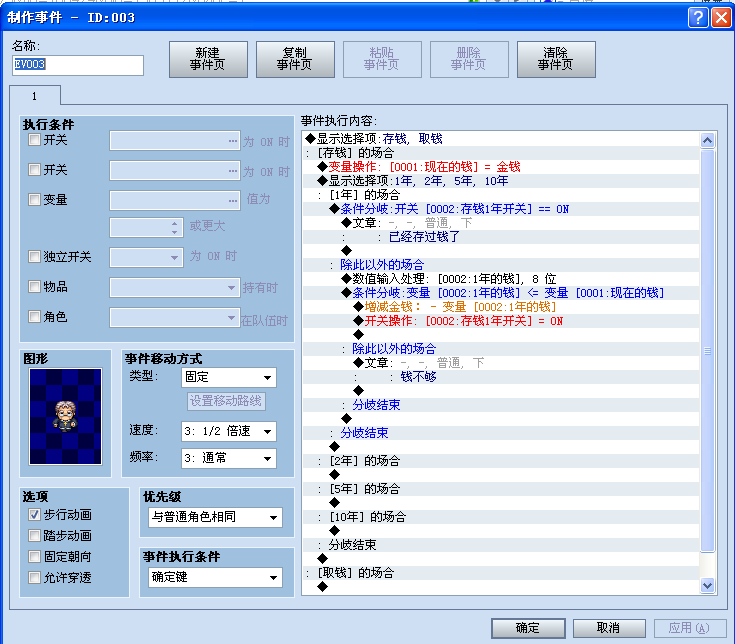The width and height of the screenshot is (735, 644).
Task: Select the line 数值输入处理: [0002:1年的钱], 8 位
Action: click(501, 279)
